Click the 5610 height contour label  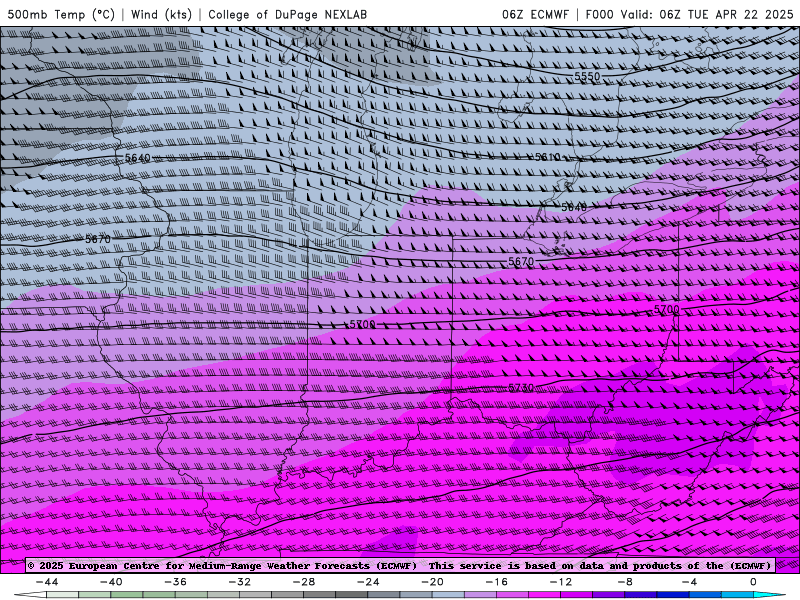tap(547, 157)
